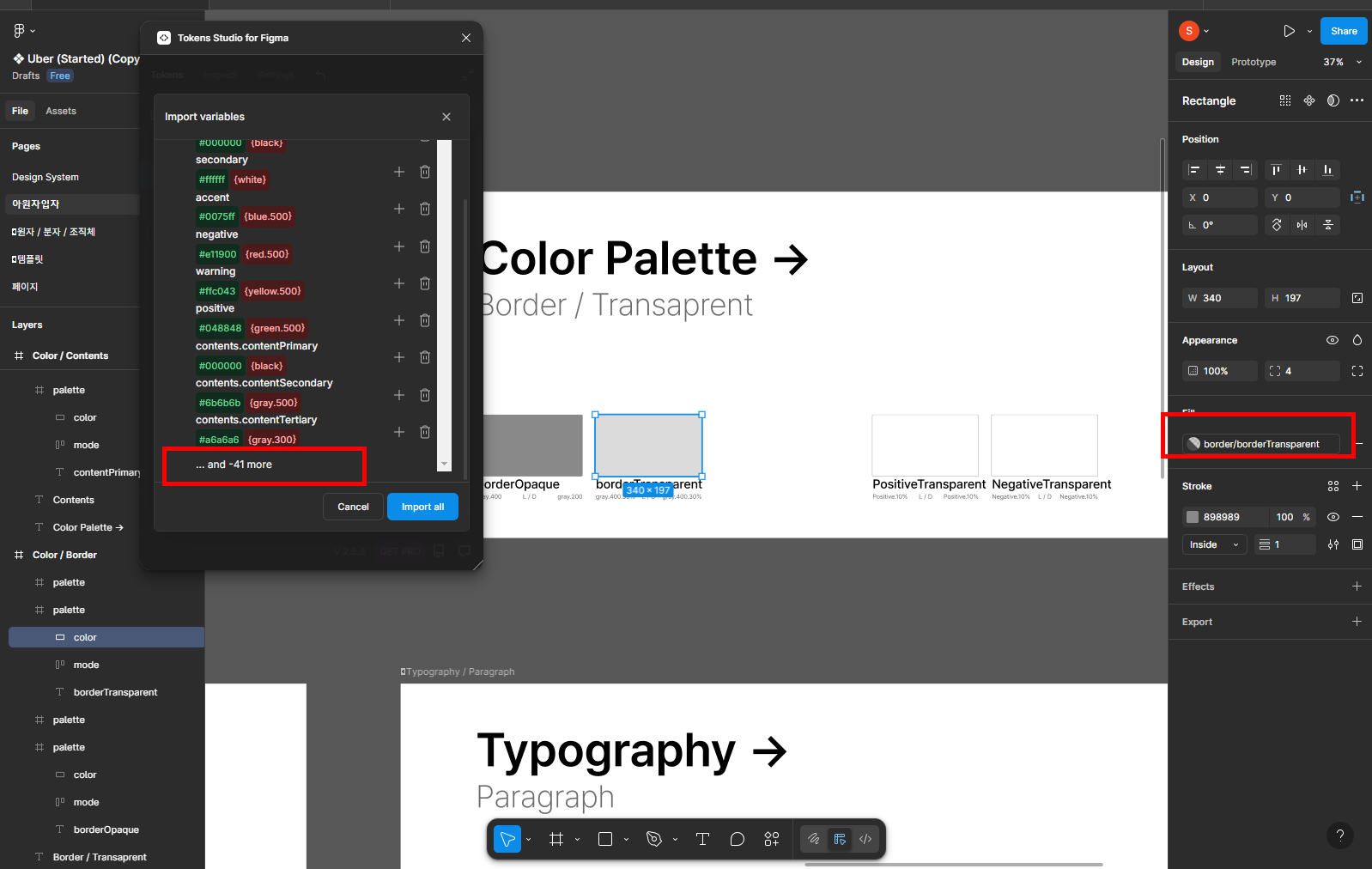Delete the accent token with trash icon
Viewport: 1372px width, 869px height.
(425, 209)
